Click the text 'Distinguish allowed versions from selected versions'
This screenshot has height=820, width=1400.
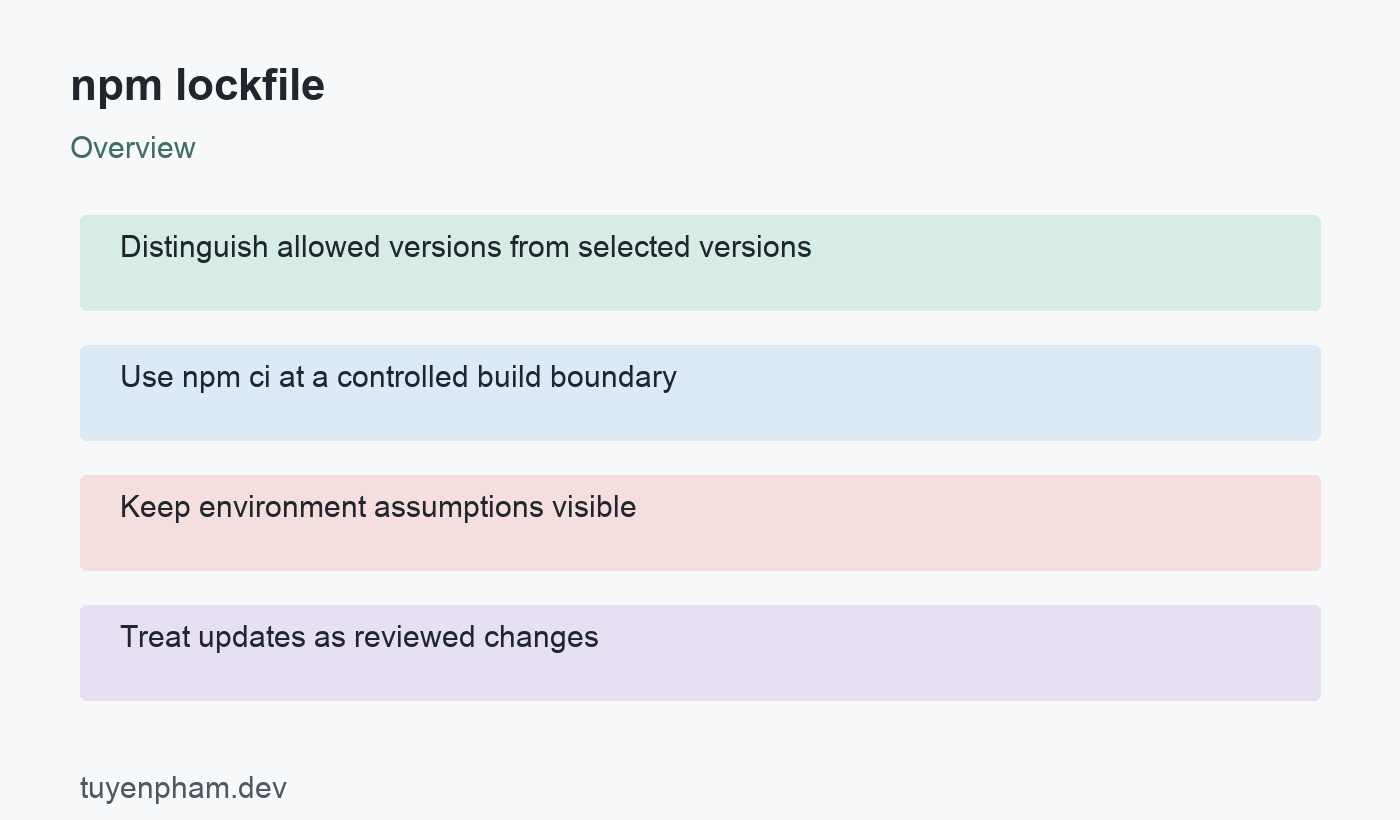coord(466,247)
